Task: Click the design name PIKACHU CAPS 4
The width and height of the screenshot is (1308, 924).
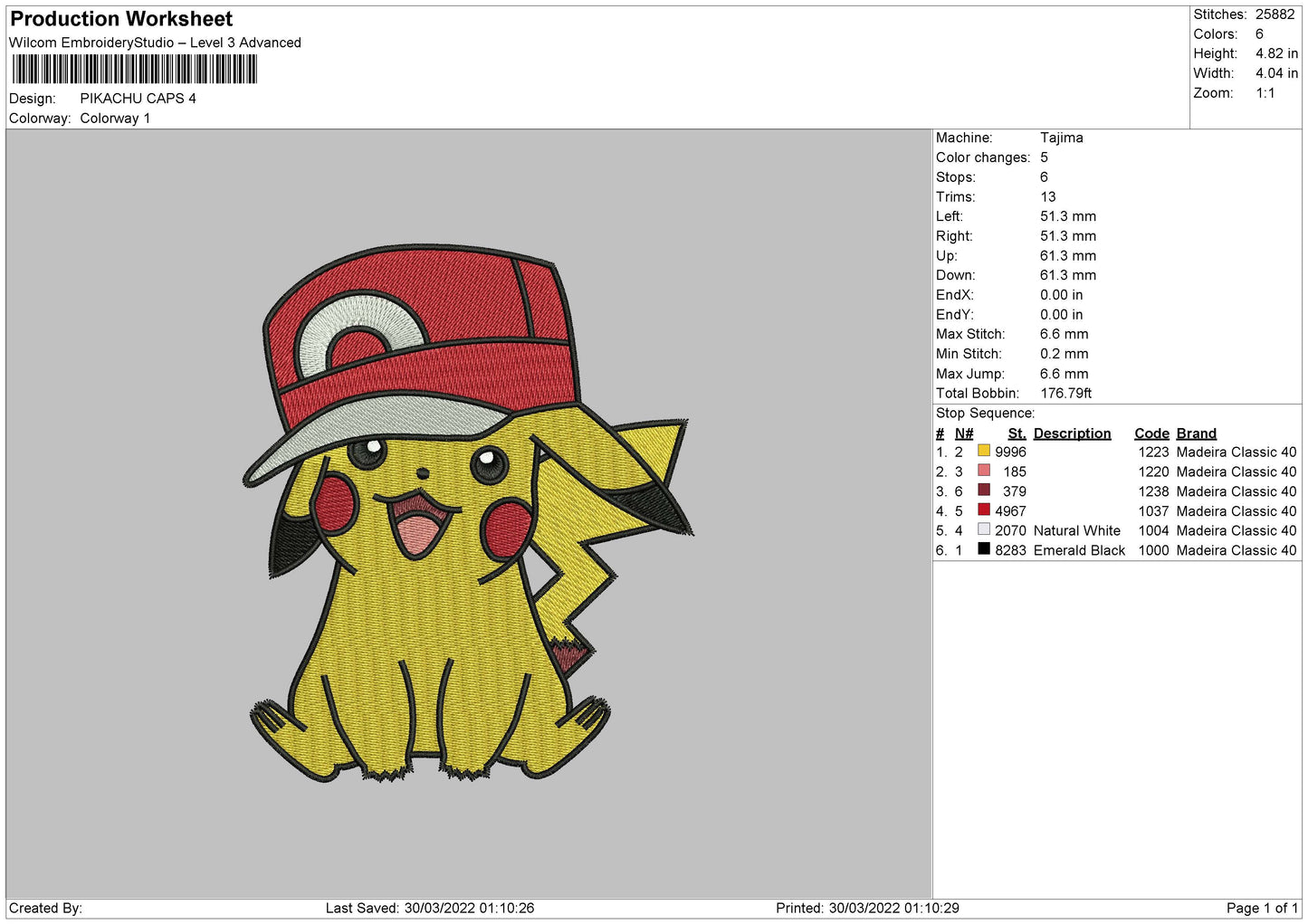Action: pos(138,99)
